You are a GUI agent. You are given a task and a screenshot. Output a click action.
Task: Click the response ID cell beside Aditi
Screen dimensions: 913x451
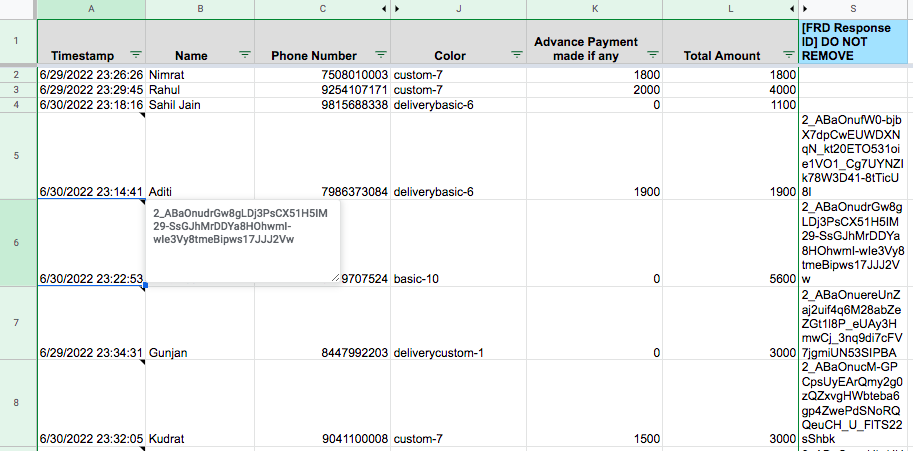tap(853, 155)
